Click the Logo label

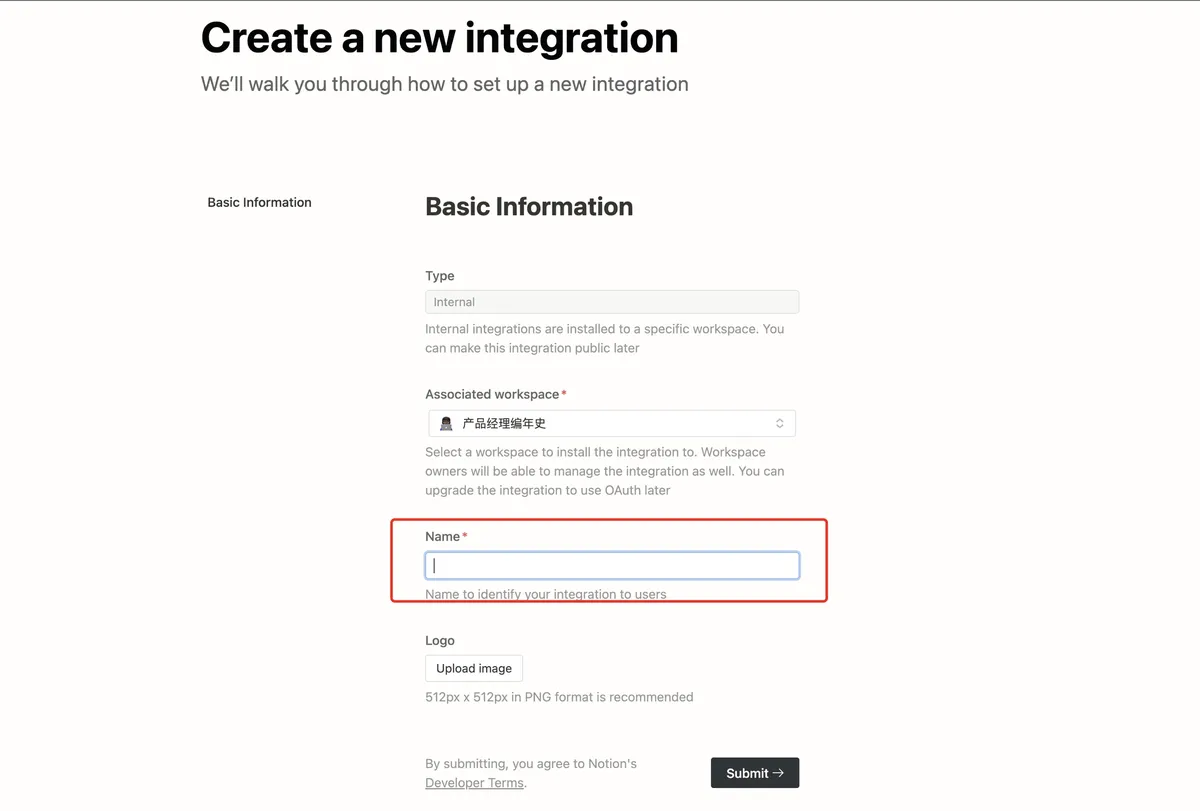click(x=440, y=641)
